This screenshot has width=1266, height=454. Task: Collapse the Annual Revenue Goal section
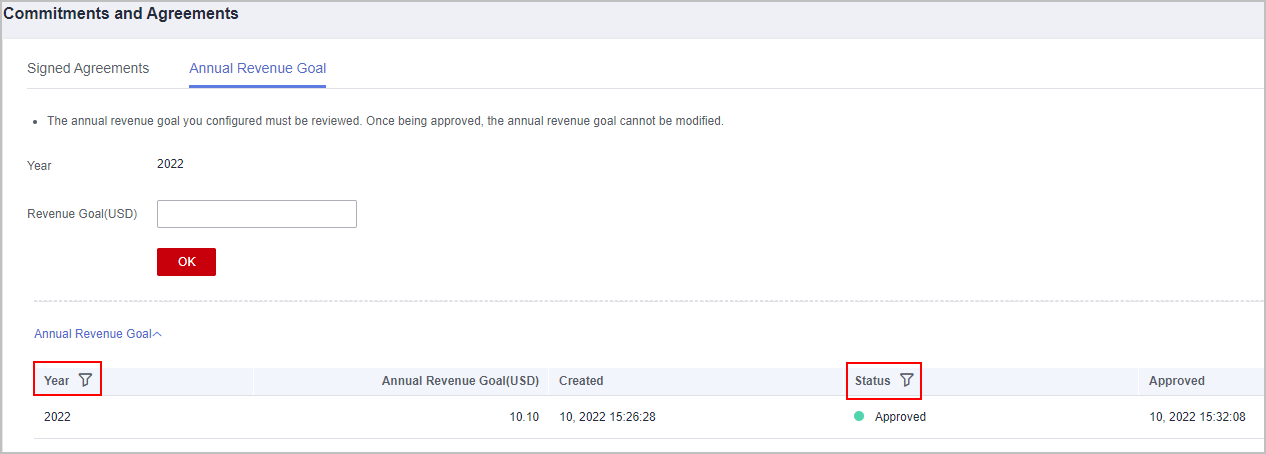(x=98, y=334)
